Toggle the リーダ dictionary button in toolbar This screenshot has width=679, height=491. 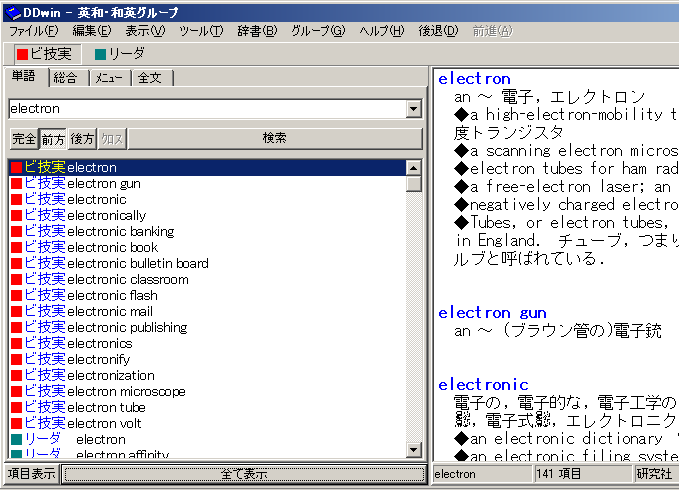pos(120,54)
